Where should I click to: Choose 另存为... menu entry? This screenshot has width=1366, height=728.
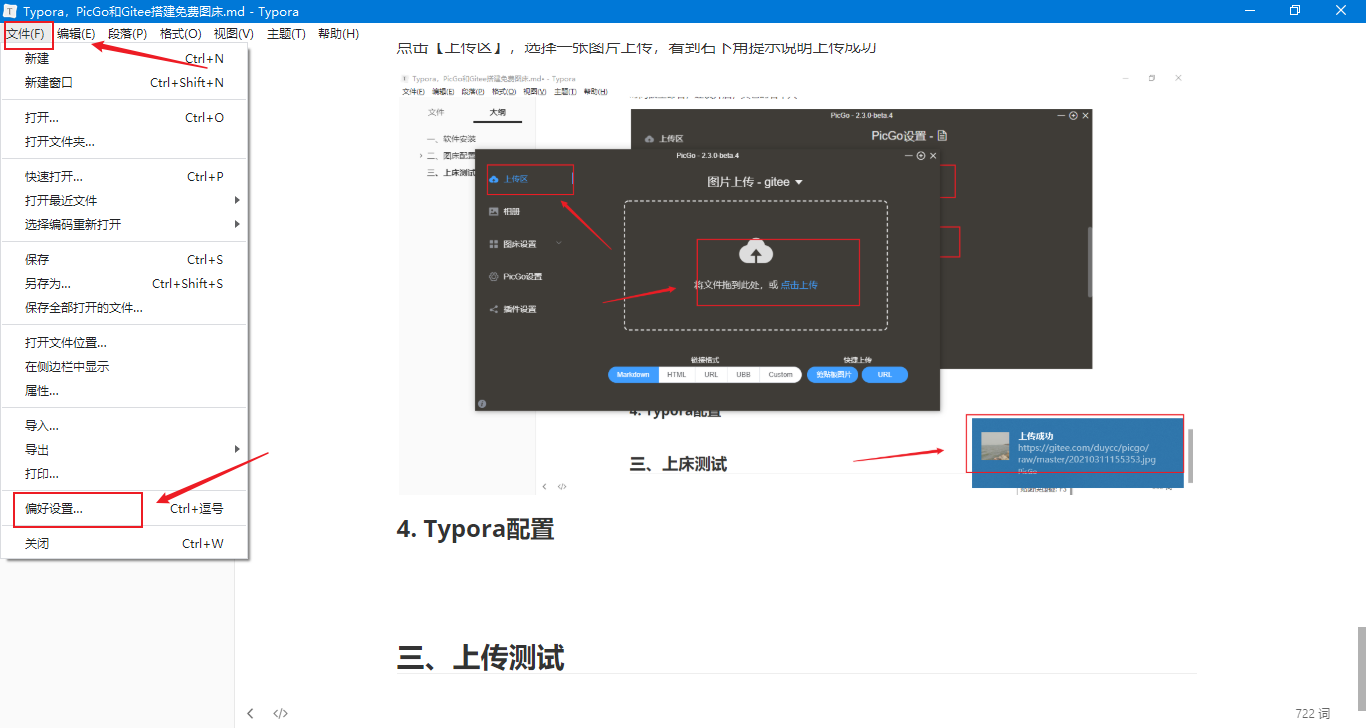click(x=124, y=283)
